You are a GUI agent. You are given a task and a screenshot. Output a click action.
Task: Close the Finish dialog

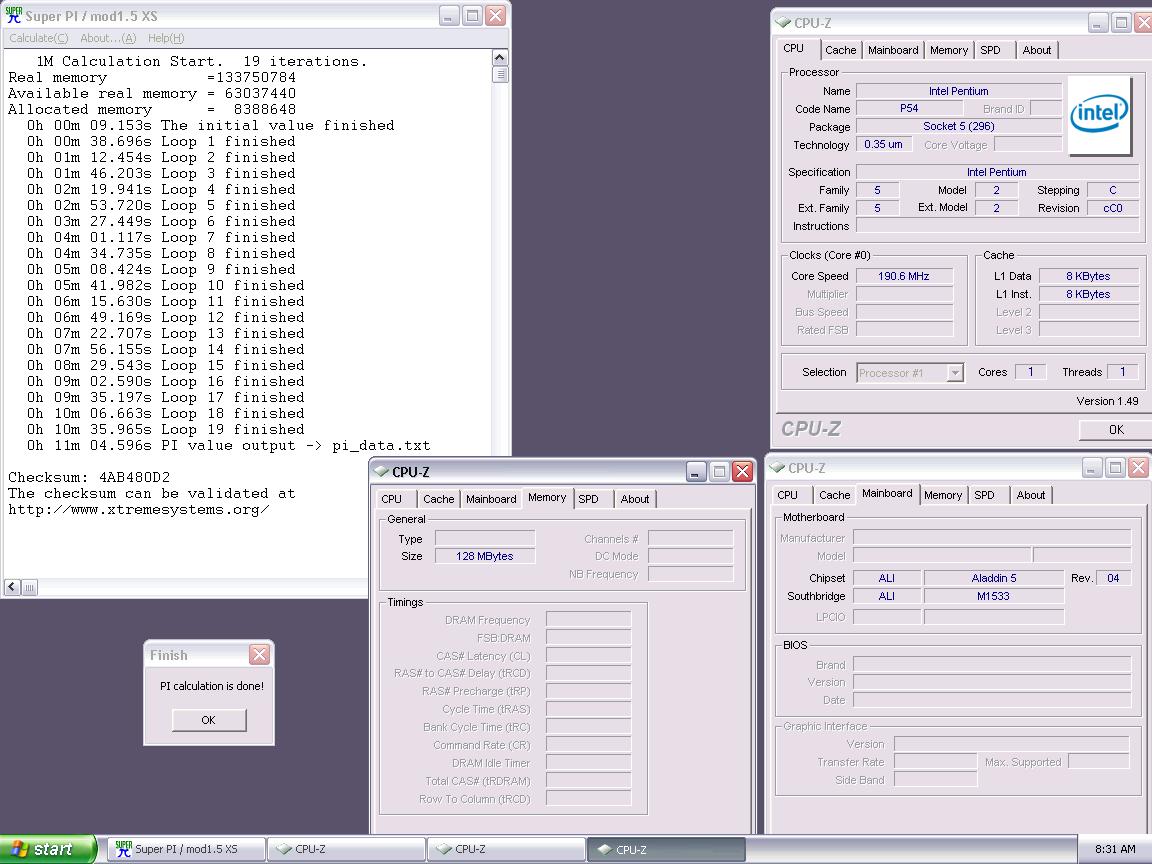[259, 655]
